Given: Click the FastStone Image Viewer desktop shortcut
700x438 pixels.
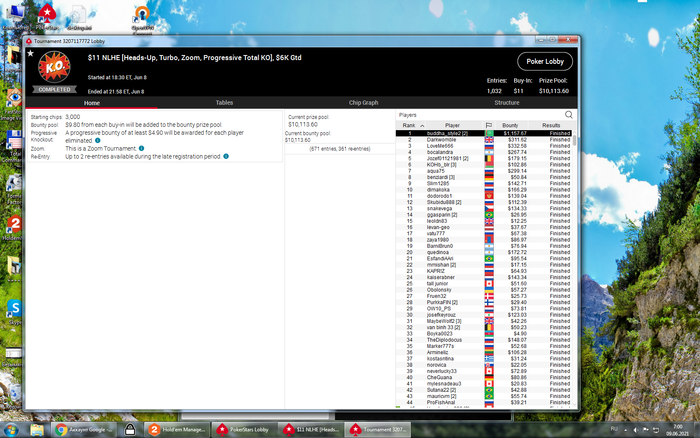Looking at the screenshot, I should tap(12, 104).
